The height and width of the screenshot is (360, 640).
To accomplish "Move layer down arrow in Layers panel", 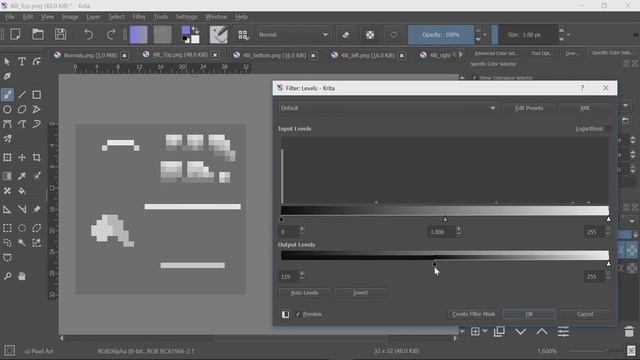I will coord(520,332).
